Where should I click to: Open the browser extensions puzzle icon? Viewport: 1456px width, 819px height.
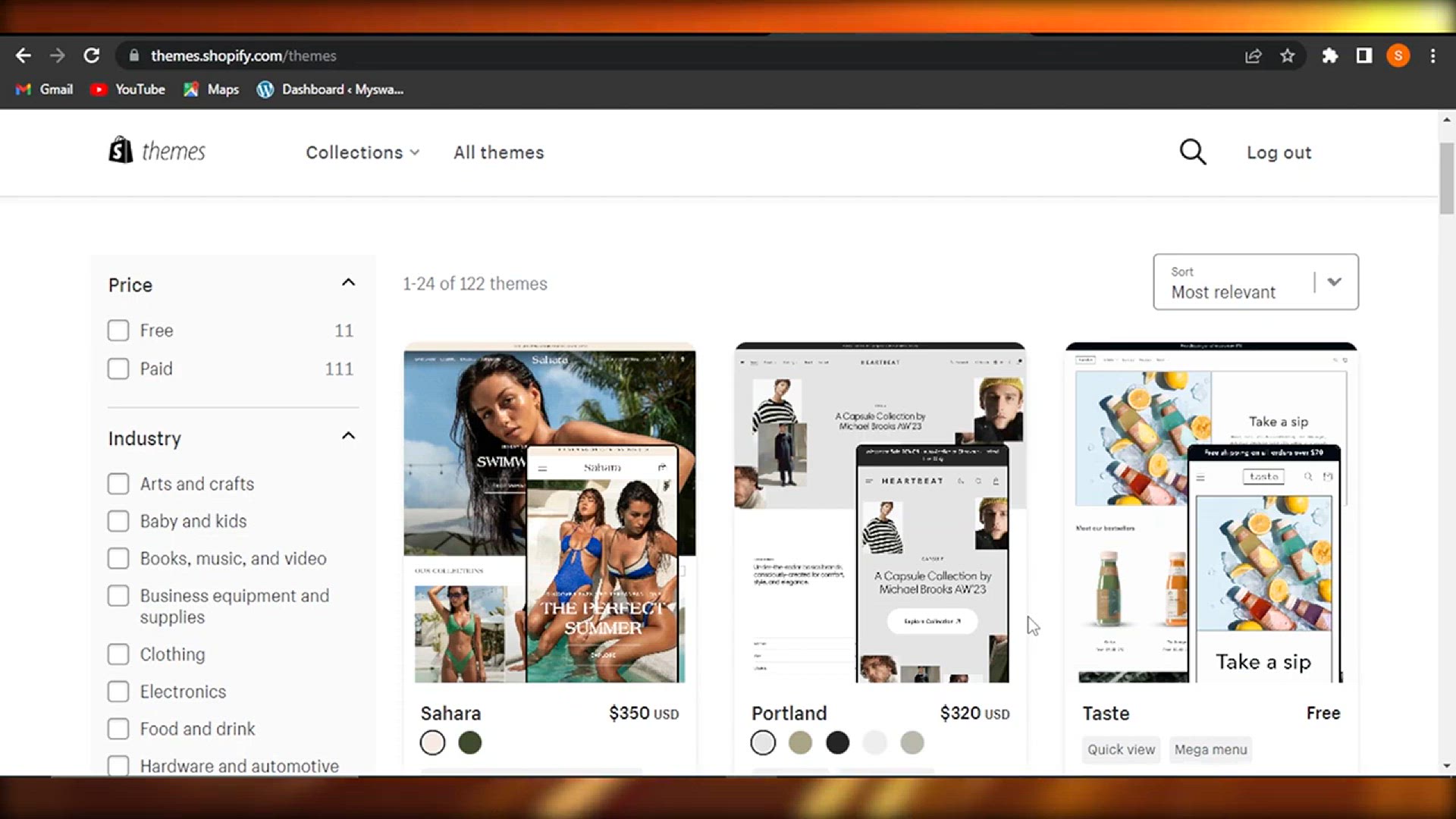coord(1329,55)
